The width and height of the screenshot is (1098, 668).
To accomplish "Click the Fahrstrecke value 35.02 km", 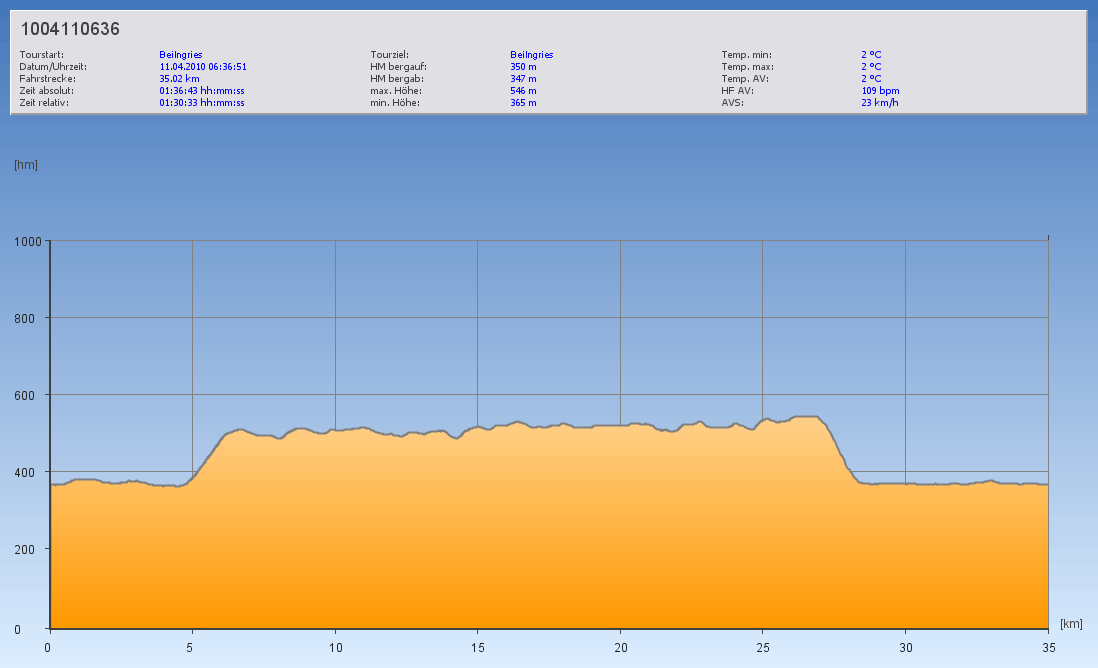I will 179,78.
